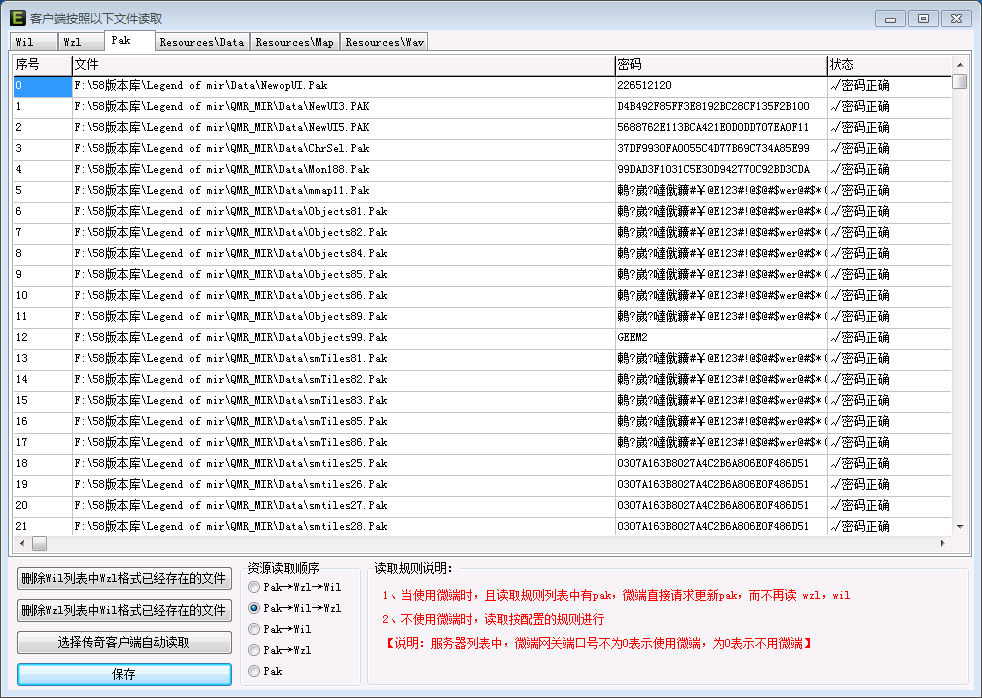Click the 保存 save button

(x=124, y=674)
